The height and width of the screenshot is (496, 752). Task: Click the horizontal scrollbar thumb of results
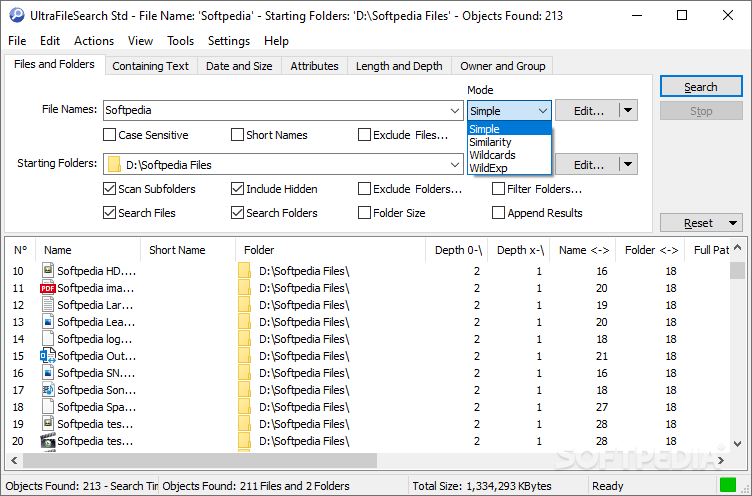[x=200, y=461]
